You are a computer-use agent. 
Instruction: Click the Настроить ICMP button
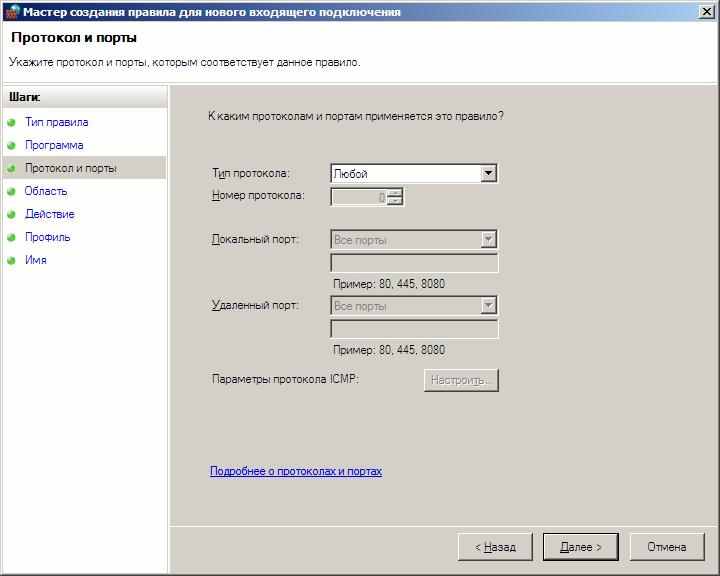[x=461, y=380]
